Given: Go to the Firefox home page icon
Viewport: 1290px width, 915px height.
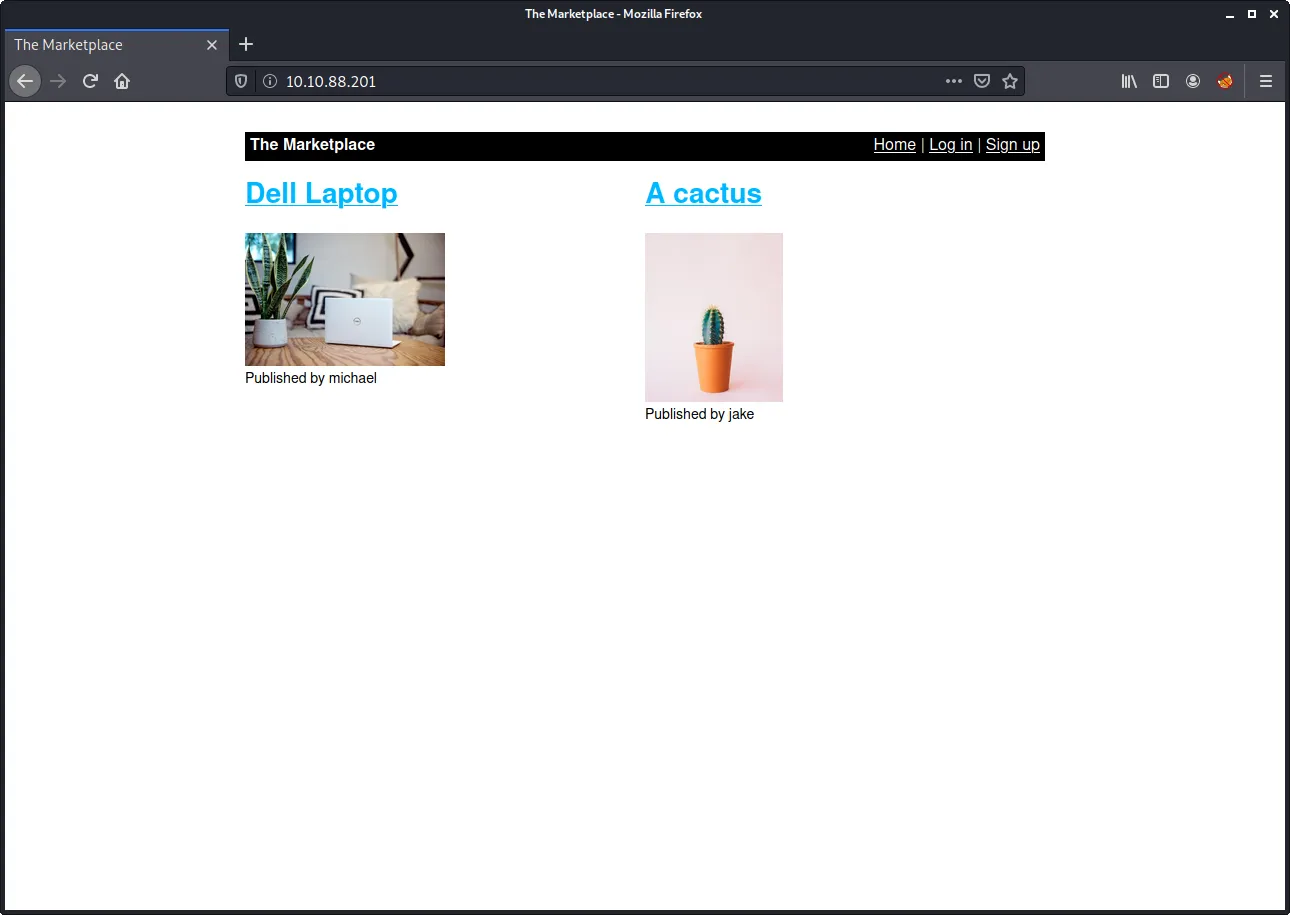Looking at the screenshot, I should point(122,81).
